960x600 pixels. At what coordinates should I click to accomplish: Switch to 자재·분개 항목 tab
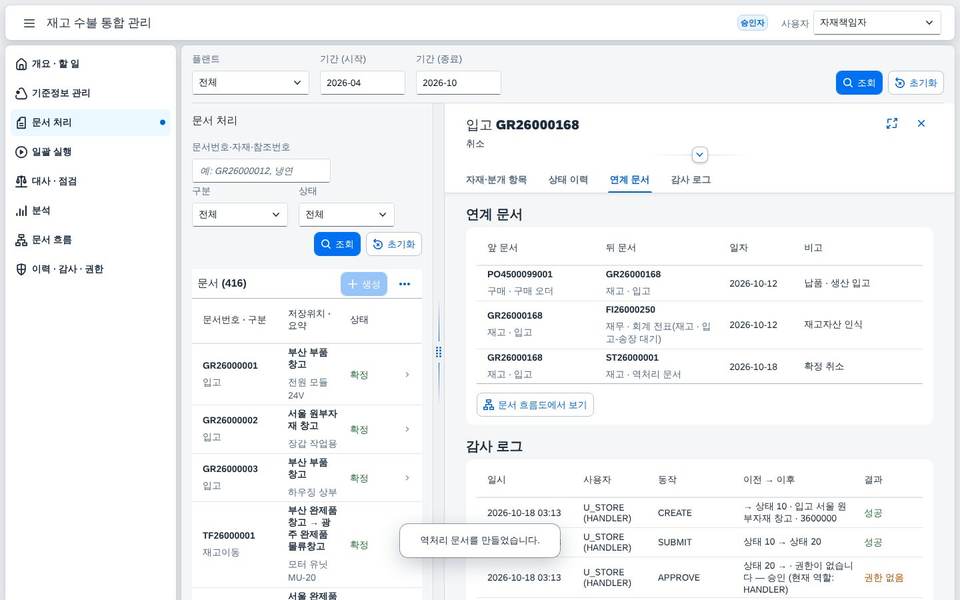pyautogui.click(x=496, y=180)
